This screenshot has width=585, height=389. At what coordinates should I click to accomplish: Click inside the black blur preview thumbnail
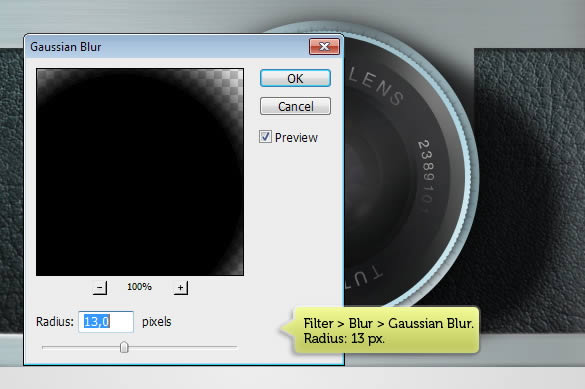(x=140, y=172)
